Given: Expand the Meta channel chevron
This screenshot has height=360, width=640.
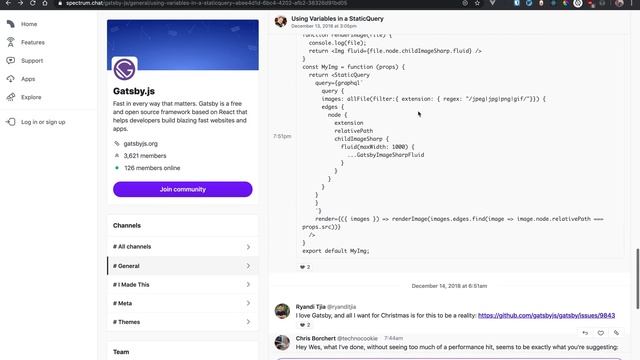Looking at the screenshot, I should (248, 303).
